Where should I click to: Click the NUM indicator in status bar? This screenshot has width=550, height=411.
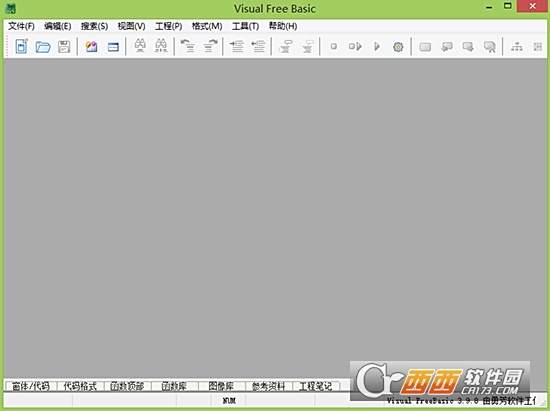229,400
